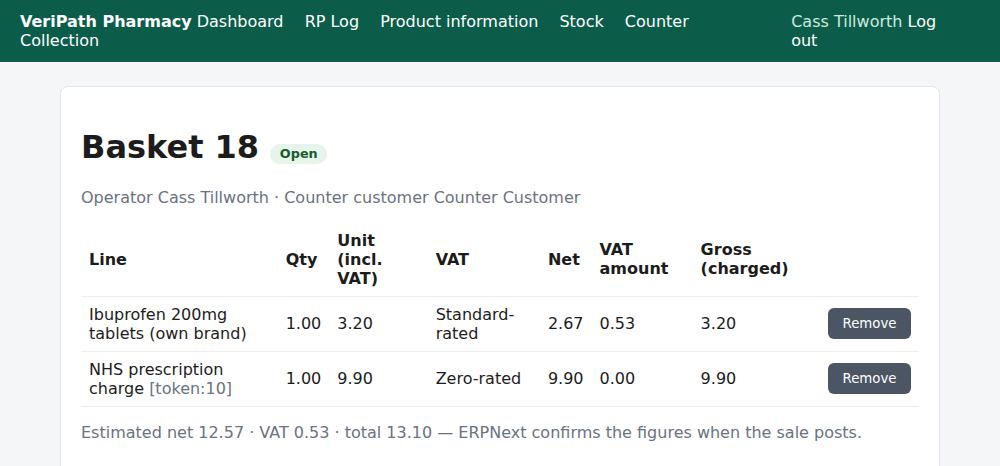
Task: Remove the NHS prescription charge line
Action: click(869, 378)
